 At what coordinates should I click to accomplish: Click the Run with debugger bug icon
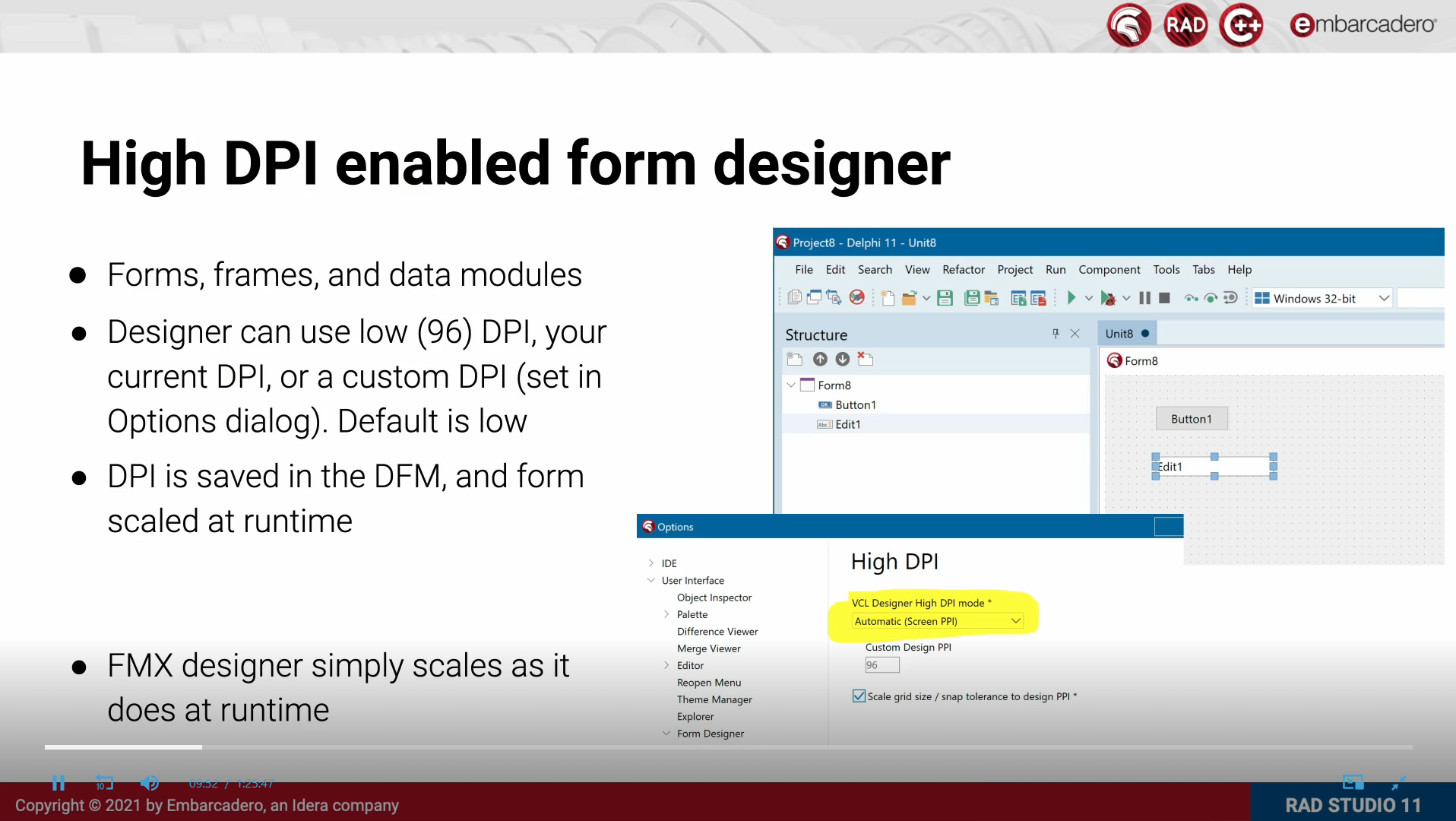[1108, 298]
